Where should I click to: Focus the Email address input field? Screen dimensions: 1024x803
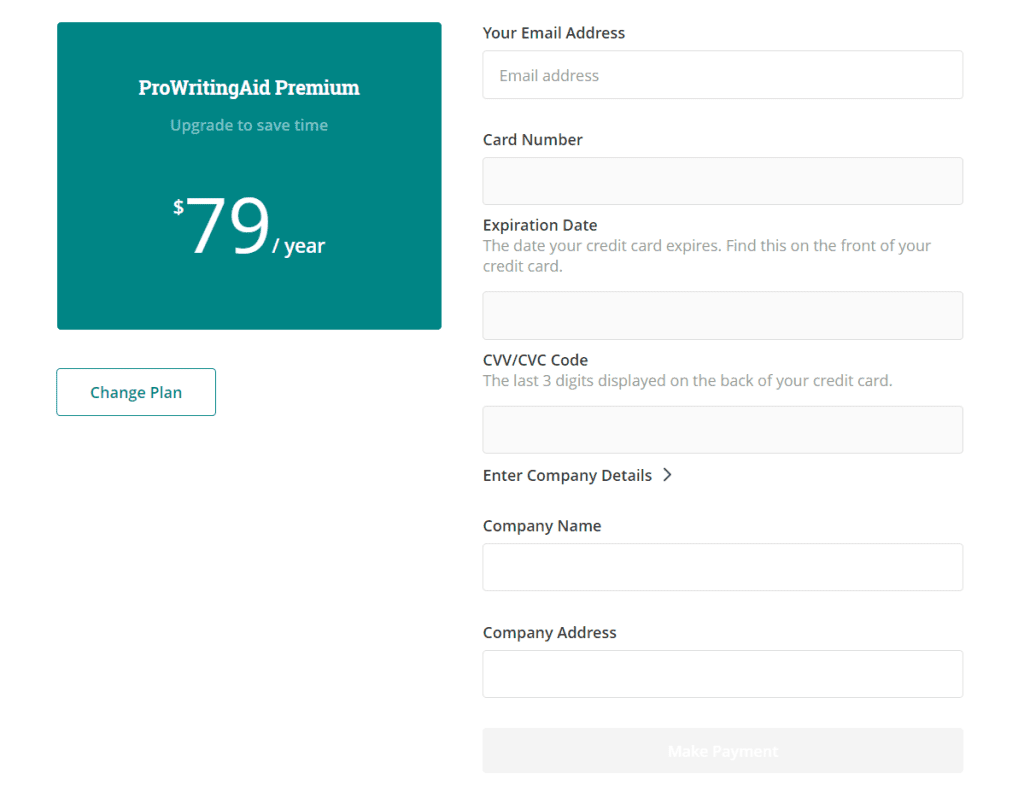pyautogui.click(x=722, y=75)
